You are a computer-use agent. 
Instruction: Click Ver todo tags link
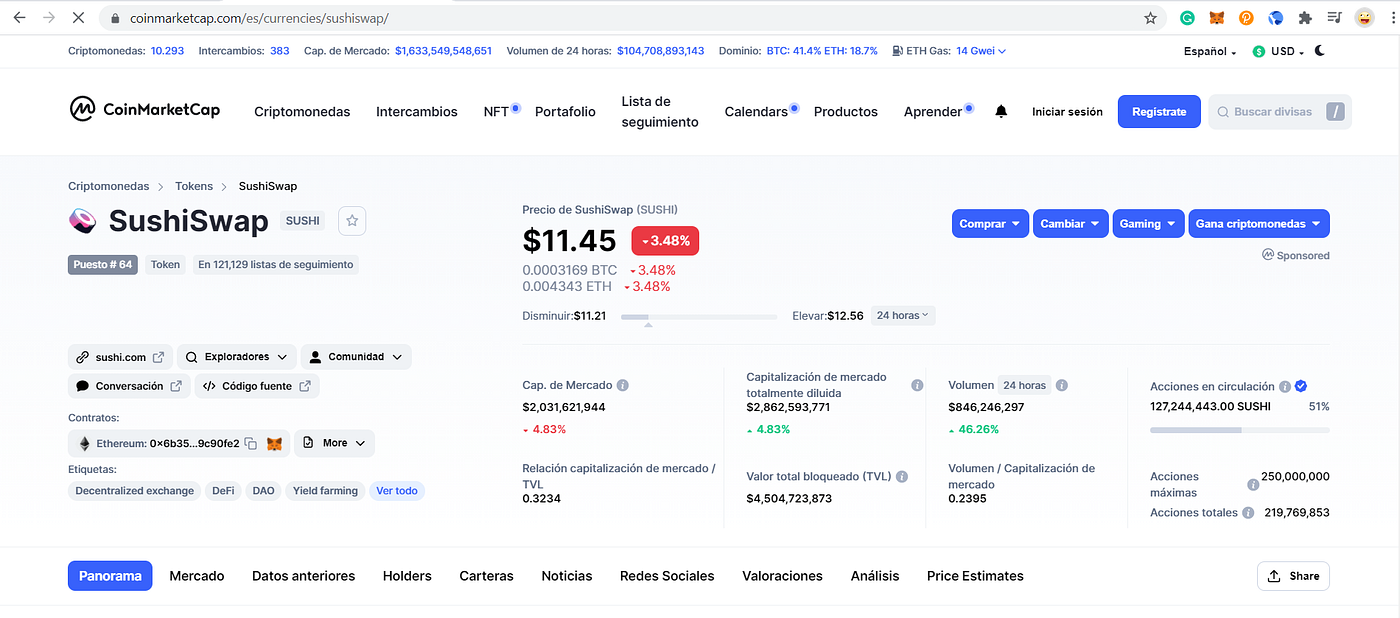[396, 491]
